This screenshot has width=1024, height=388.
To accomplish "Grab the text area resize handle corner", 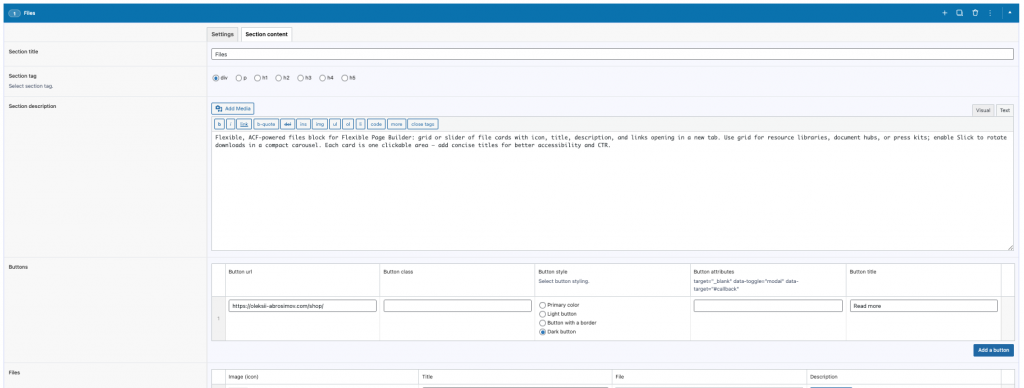I will tap(1010, 248).
